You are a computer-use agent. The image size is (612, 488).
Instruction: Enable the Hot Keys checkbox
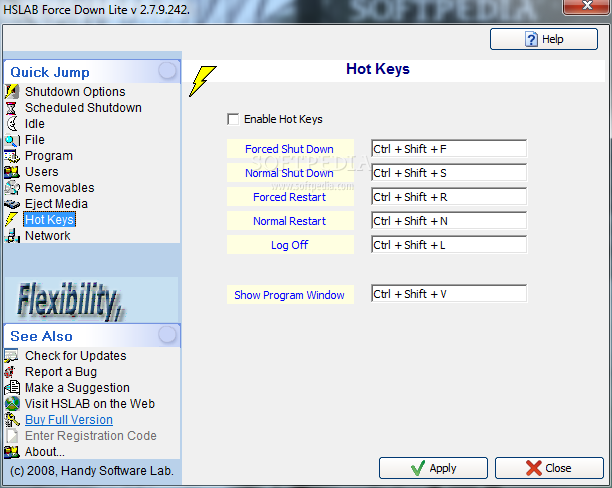point(233,119)
